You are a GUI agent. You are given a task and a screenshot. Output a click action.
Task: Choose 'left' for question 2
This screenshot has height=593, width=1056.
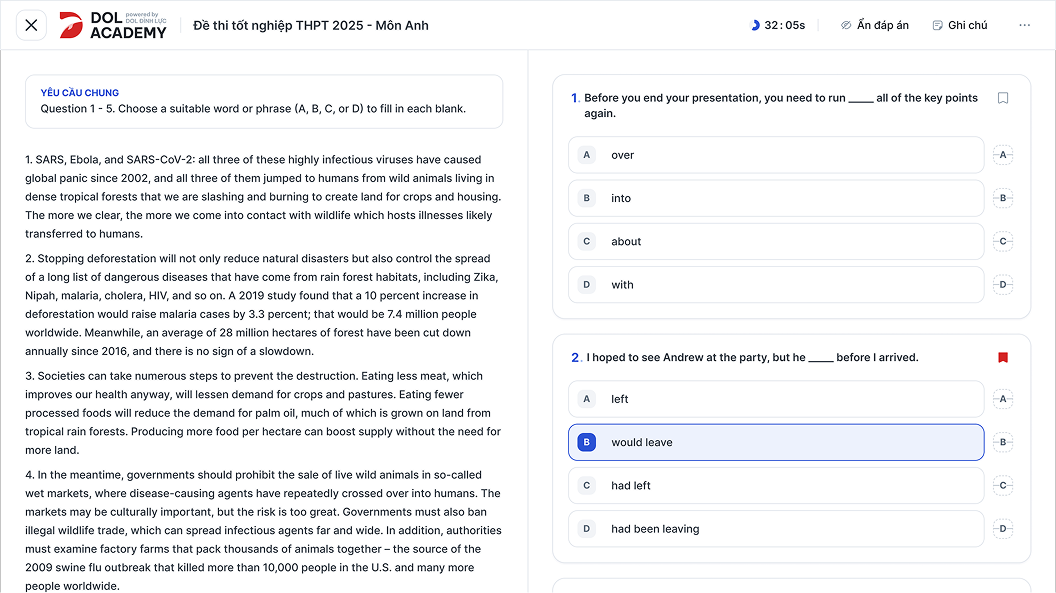[776, 399]
